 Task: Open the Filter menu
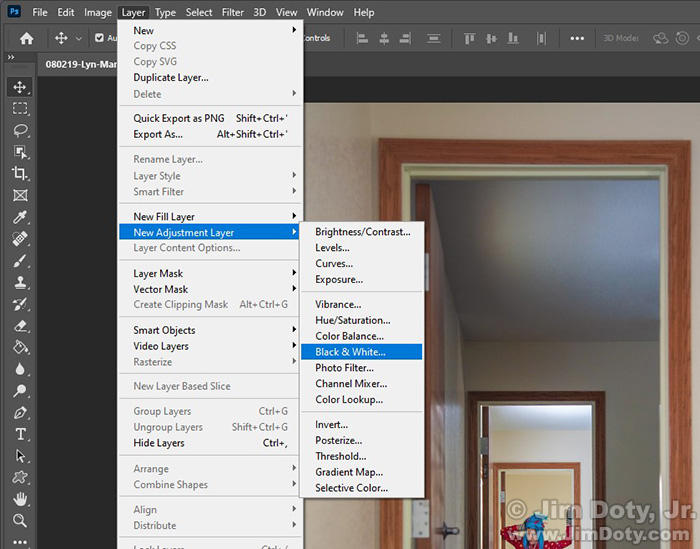tap(233, 13)
